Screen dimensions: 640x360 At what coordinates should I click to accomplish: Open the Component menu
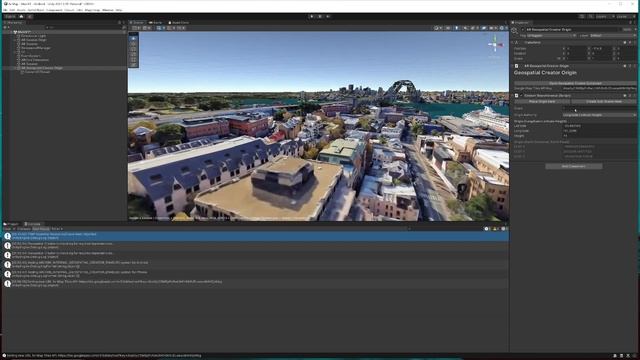(x=54, y=10)
